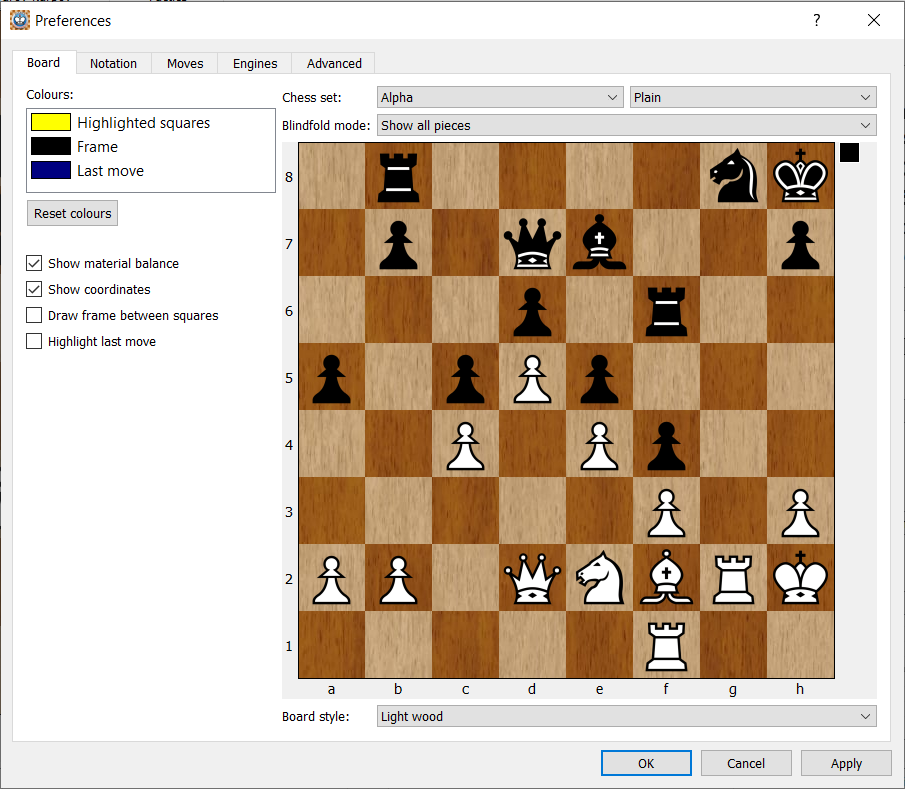The width and height of the screenshot is (905, 789).
Task: Switch to the Engines tab
Action: click(255, 63)
